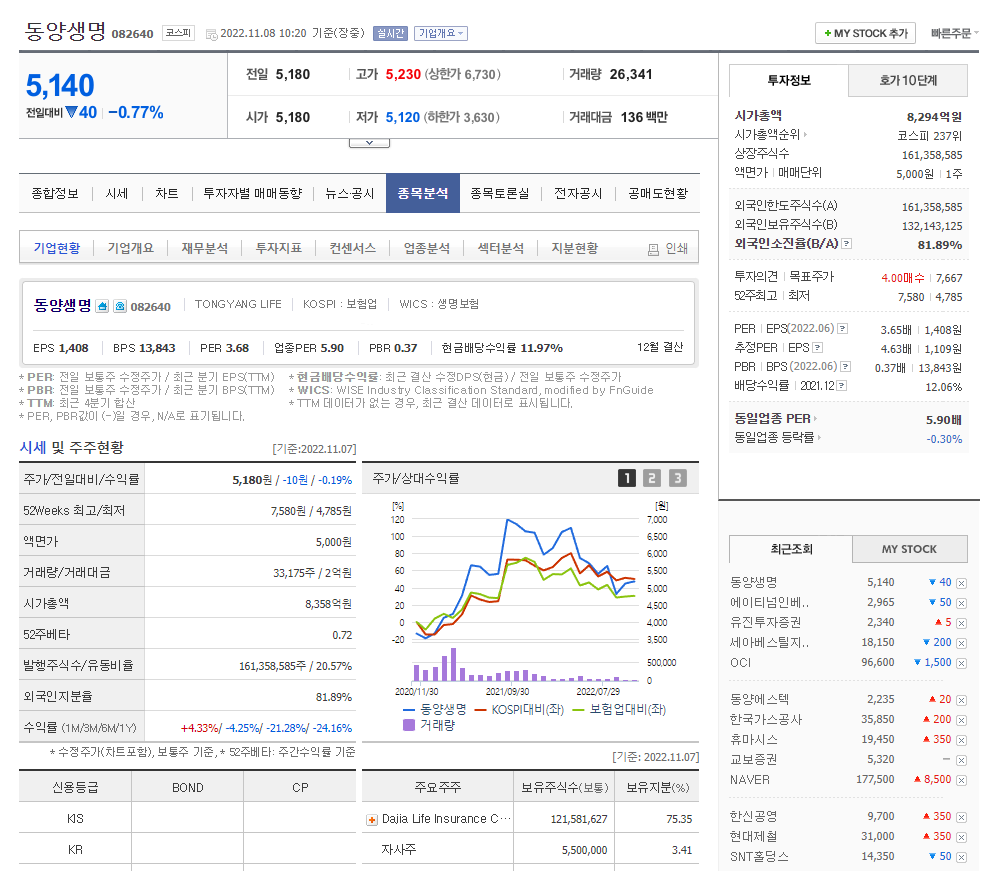Screen dimensions: 985x871
Task: Open 동일업종 PER arrow link
Action: [815, 418]
